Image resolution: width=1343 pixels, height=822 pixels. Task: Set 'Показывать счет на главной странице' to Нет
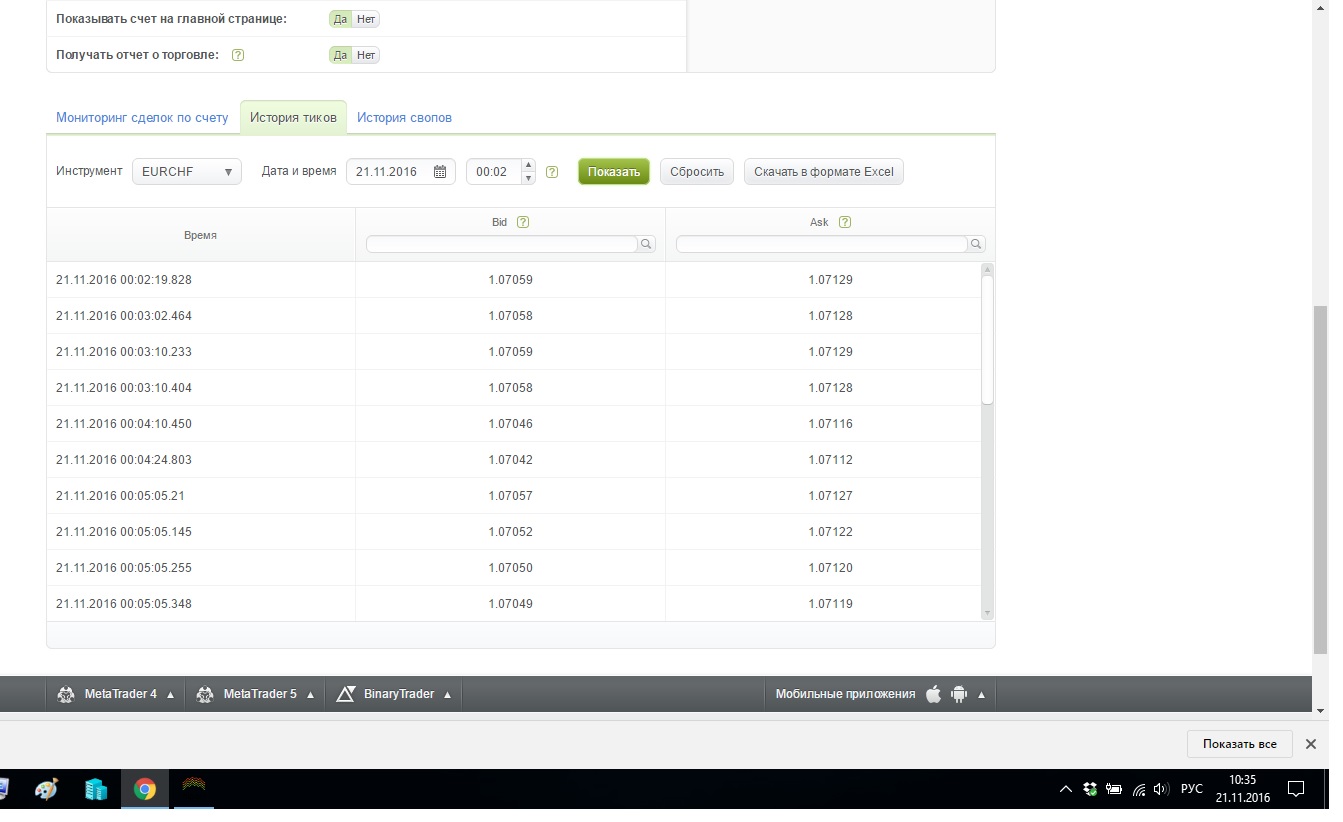point(366,19)
